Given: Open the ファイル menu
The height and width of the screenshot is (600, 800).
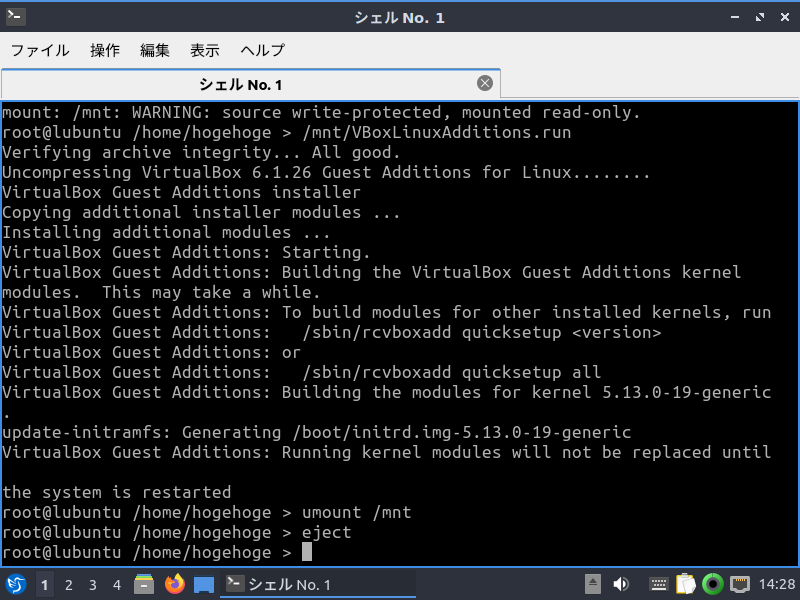Looking at the screenshot, I should click(40, 50).
